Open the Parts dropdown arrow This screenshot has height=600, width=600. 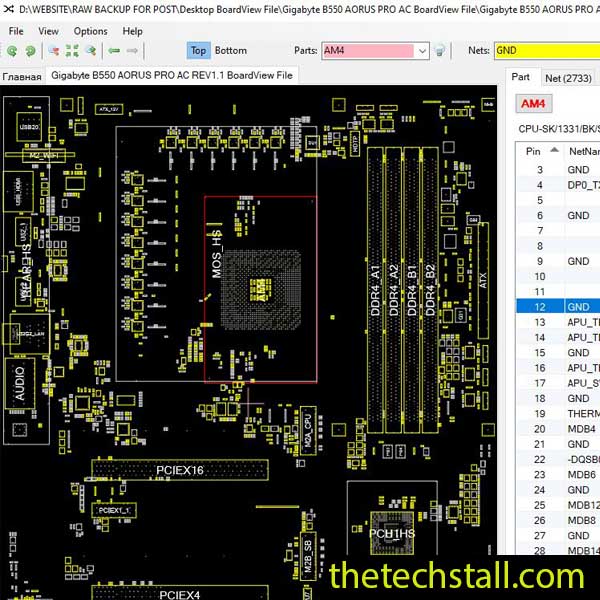click(x=422, y=51)
